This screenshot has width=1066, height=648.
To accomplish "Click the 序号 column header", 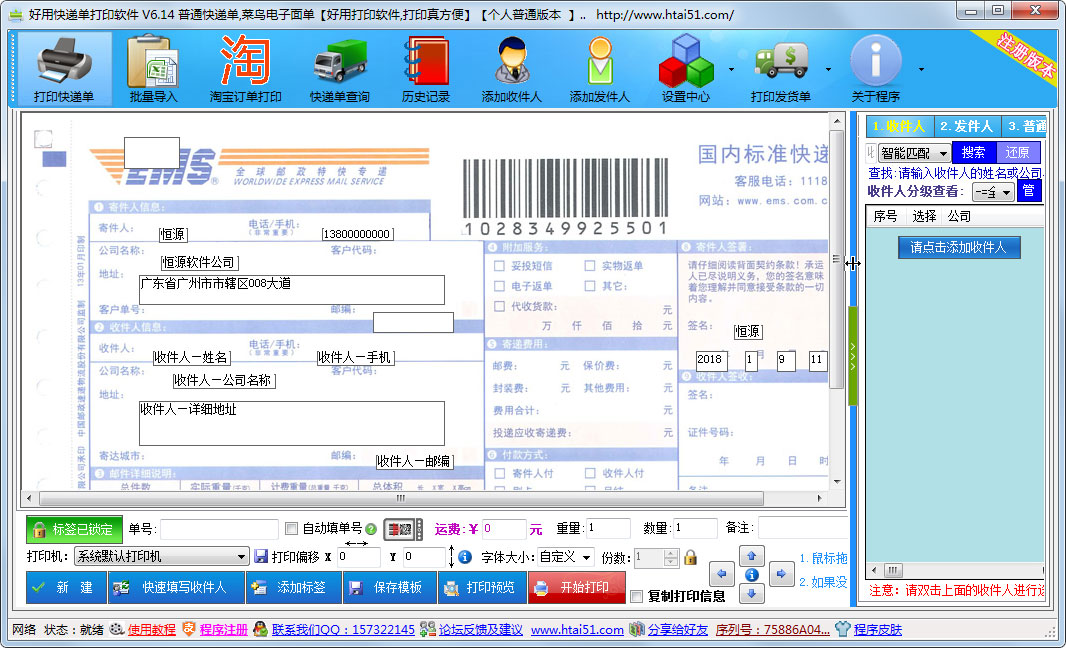I will pos(885,216).
